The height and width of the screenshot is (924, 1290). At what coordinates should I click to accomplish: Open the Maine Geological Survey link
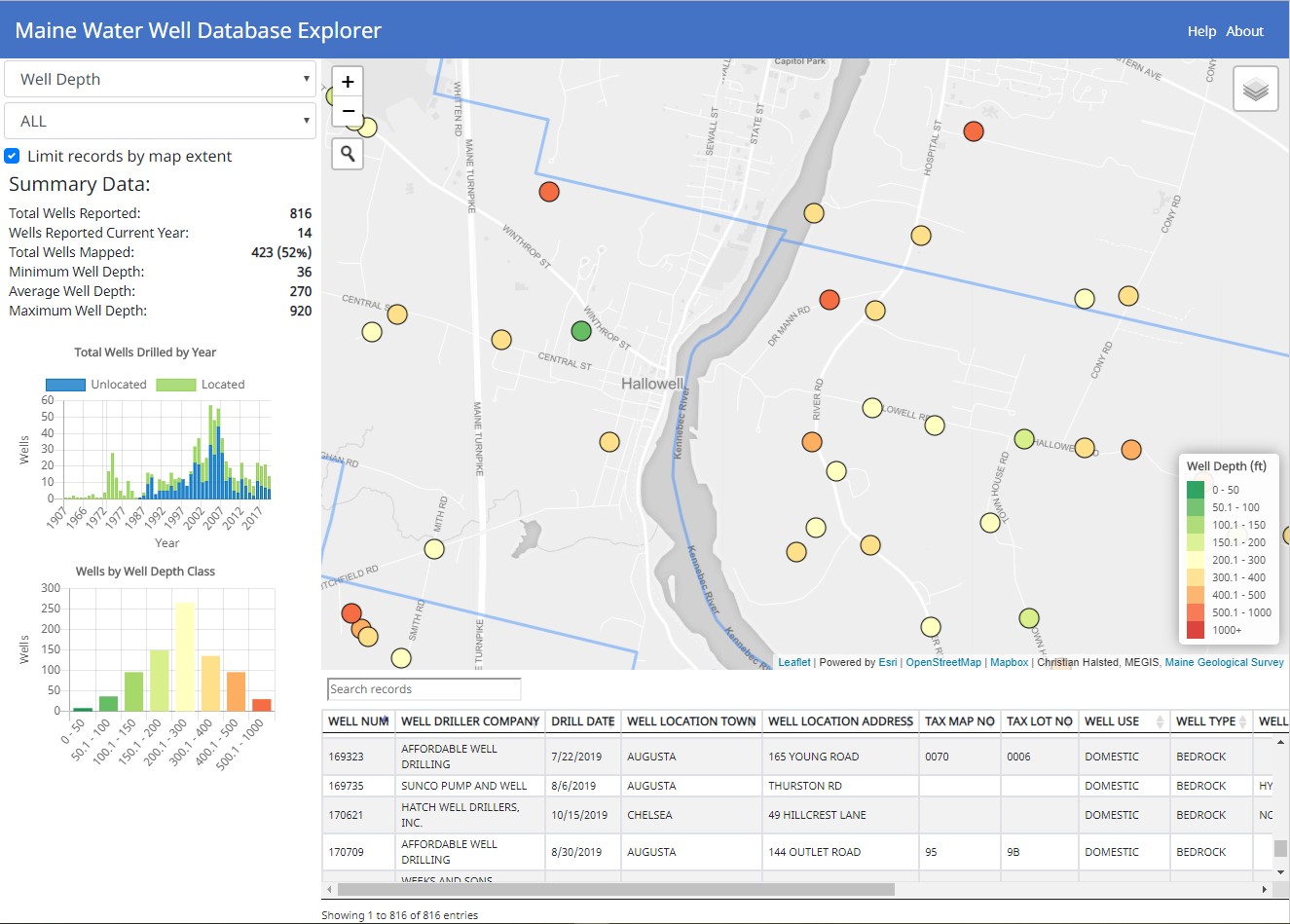click(1224, 662)
